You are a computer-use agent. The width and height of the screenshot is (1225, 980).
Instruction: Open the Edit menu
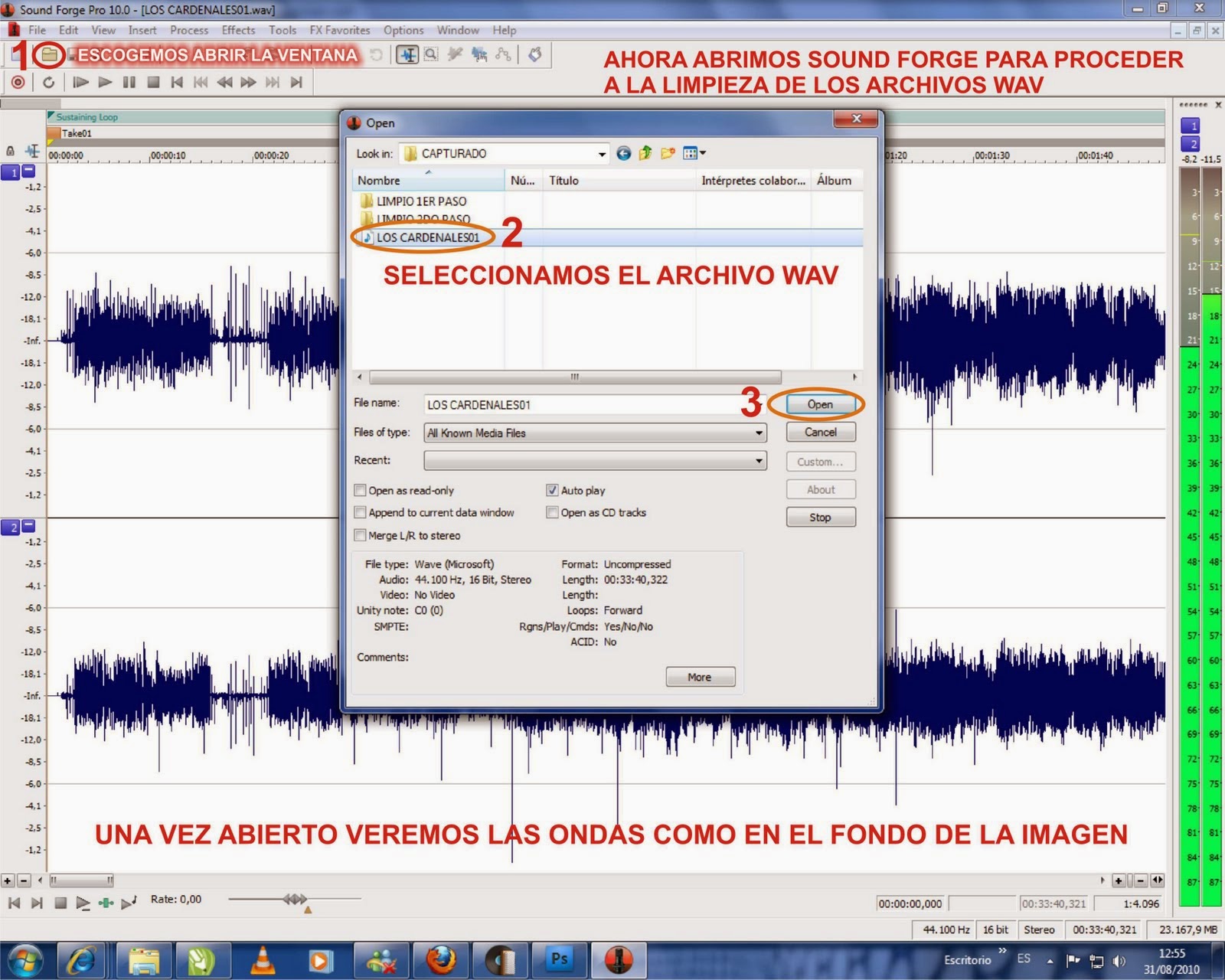(x=69, y=30)
